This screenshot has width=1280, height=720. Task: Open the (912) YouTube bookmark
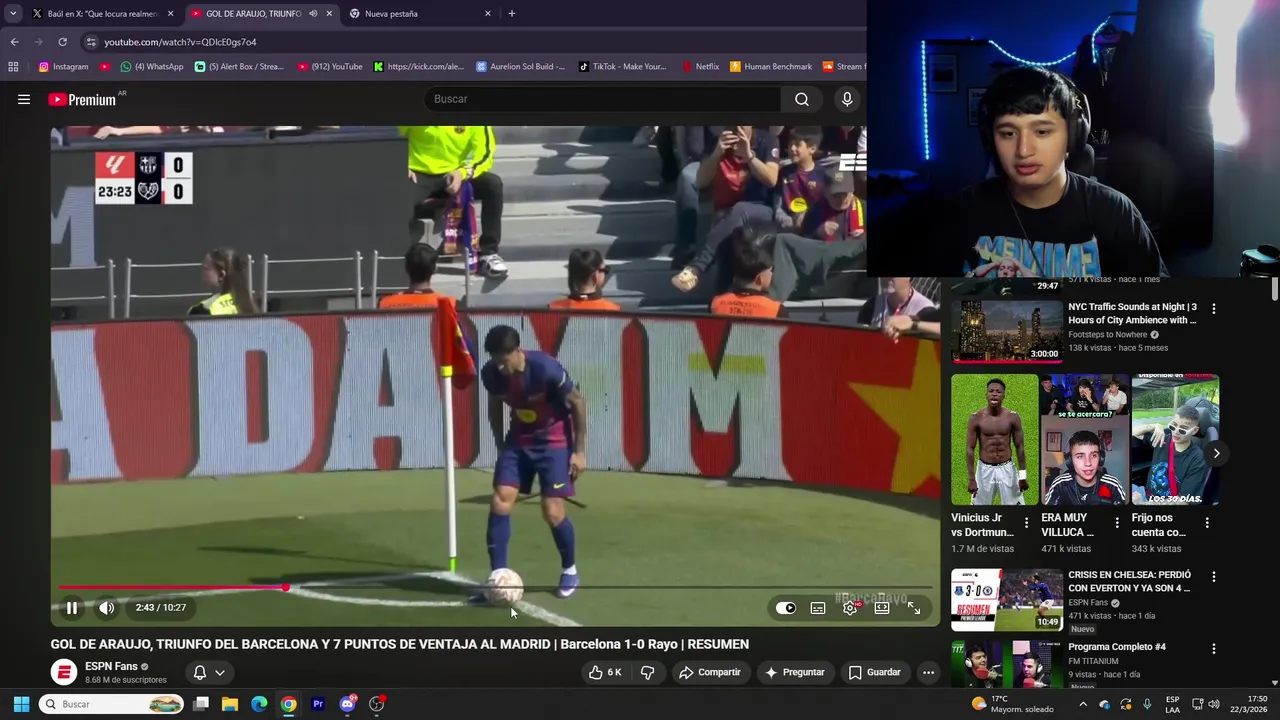coord(330,67)
